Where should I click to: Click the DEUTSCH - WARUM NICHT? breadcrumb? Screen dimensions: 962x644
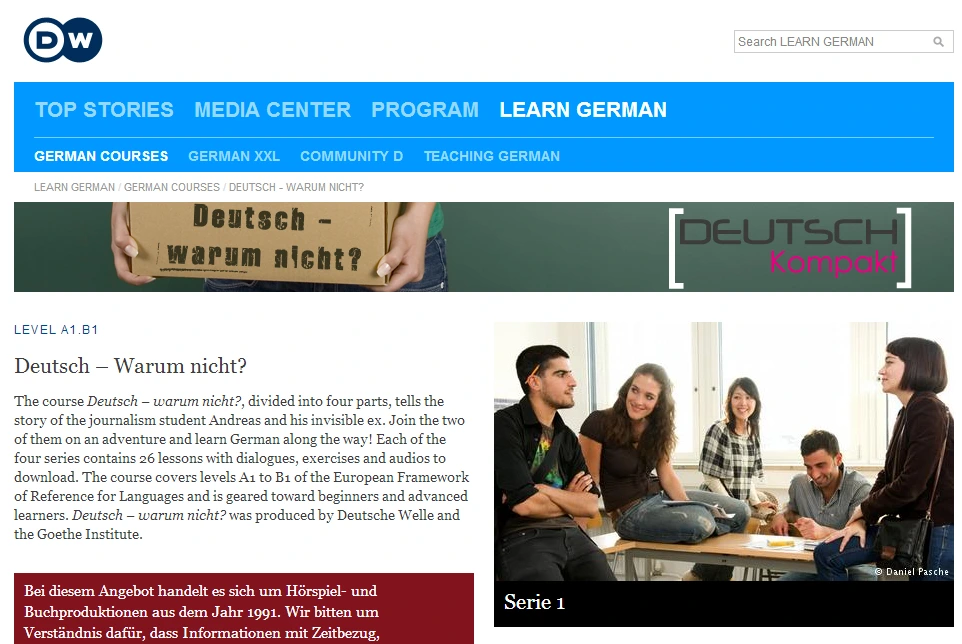296,187
